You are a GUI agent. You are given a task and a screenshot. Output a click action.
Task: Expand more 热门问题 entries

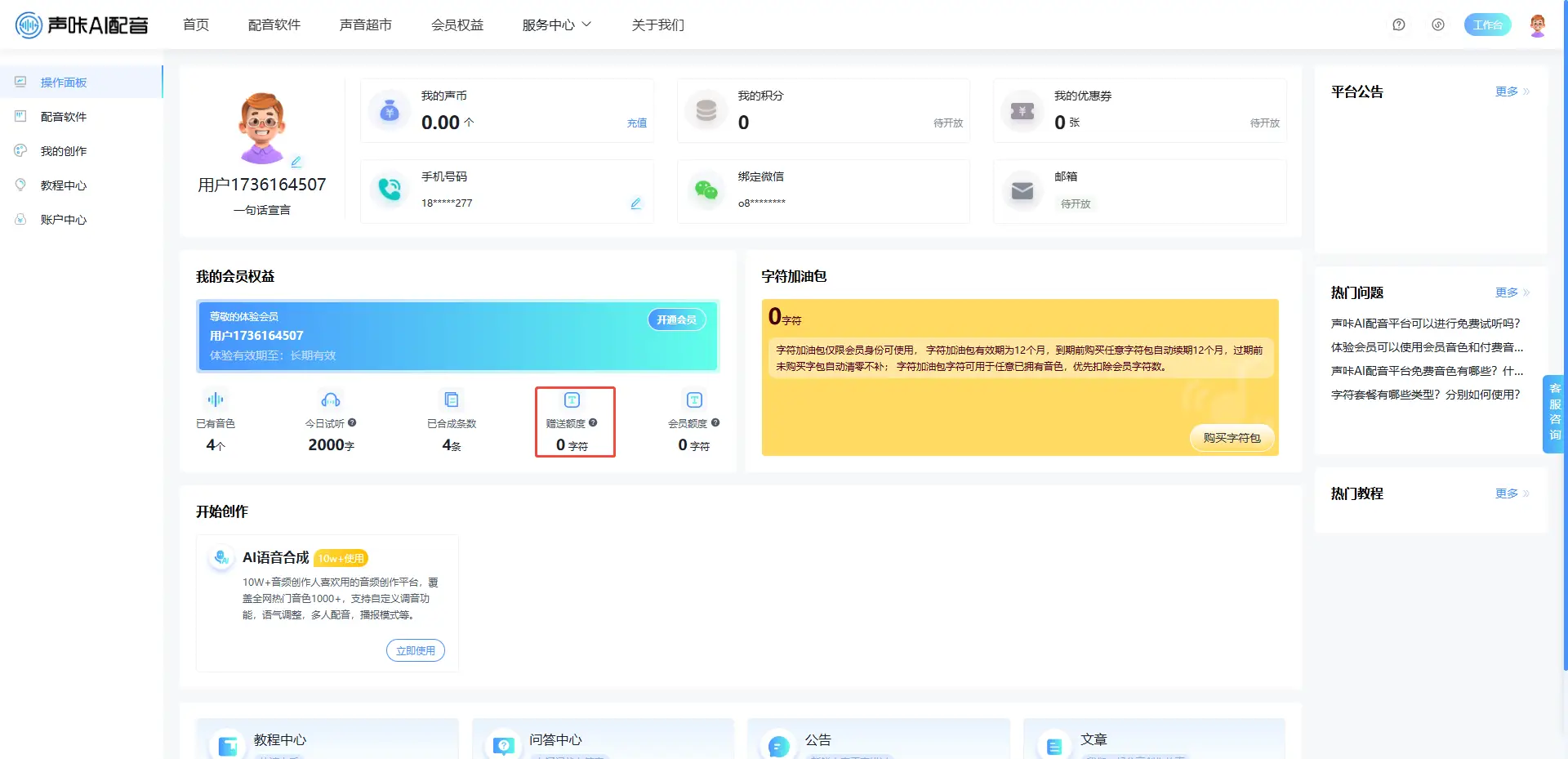(x=1512, y=292)
